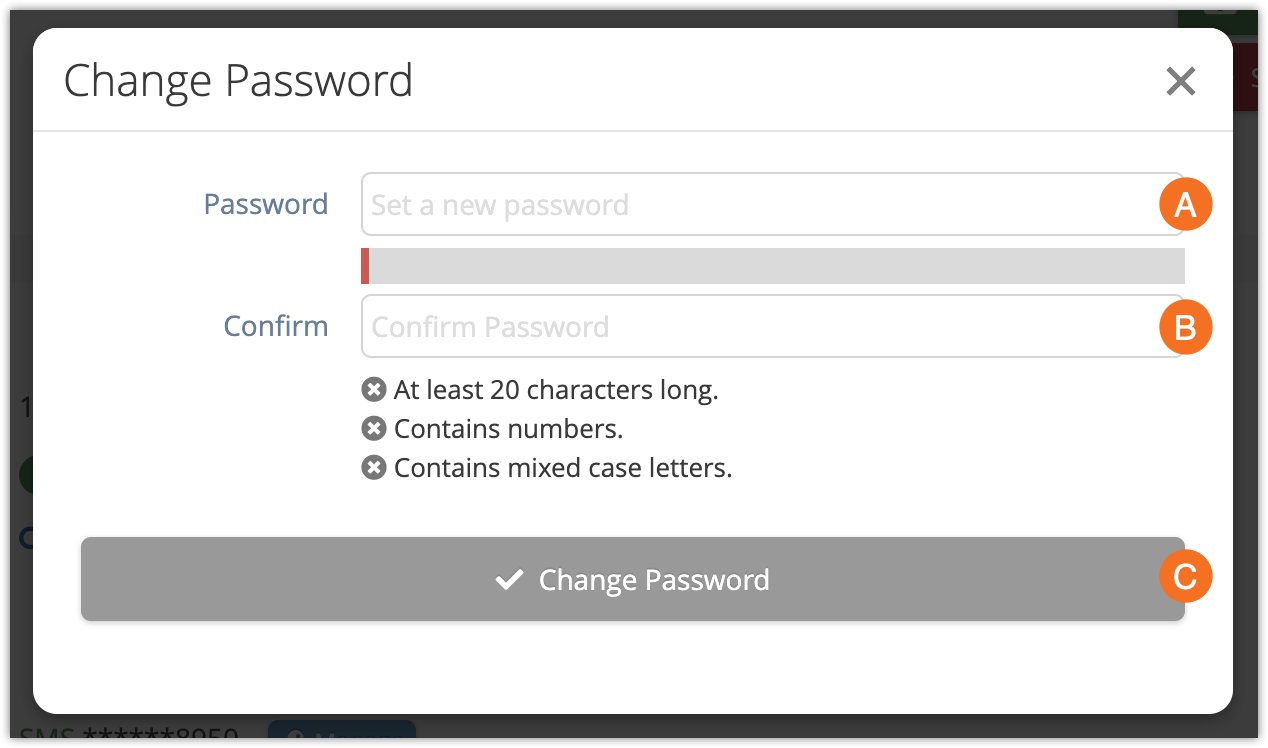Focus the Confirm Password input field
This screenshot has height=748, width=1268.
760,327
